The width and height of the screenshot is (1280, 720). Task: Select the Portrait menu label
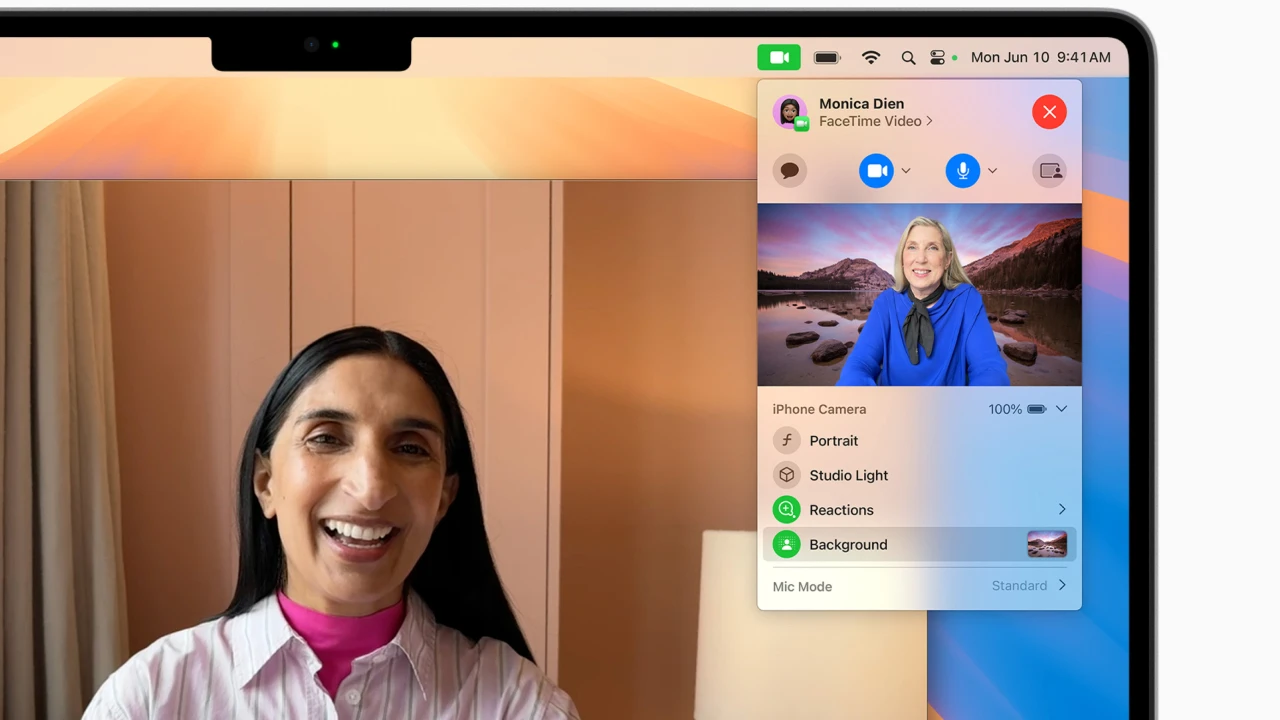[x=834, y=441]
